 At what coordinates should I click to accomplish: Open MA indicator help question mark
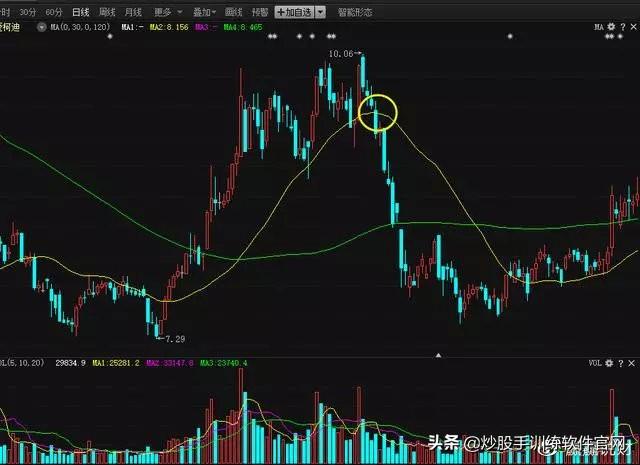coord(622,27)
